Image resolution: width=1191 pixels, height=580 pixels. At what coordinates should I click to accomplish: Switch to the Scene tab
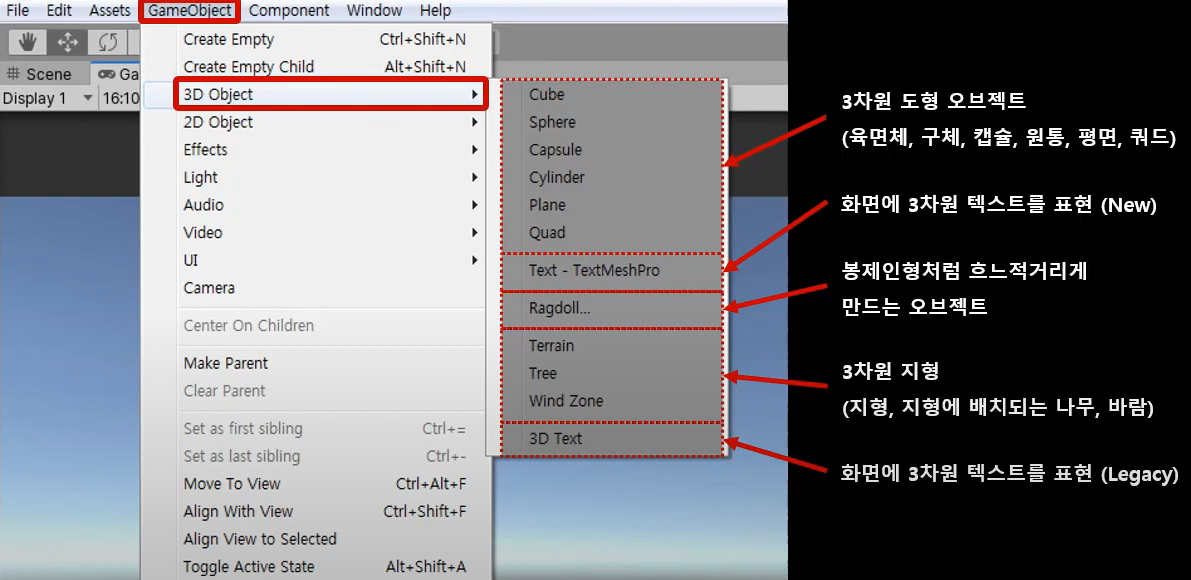coord(39,74)
